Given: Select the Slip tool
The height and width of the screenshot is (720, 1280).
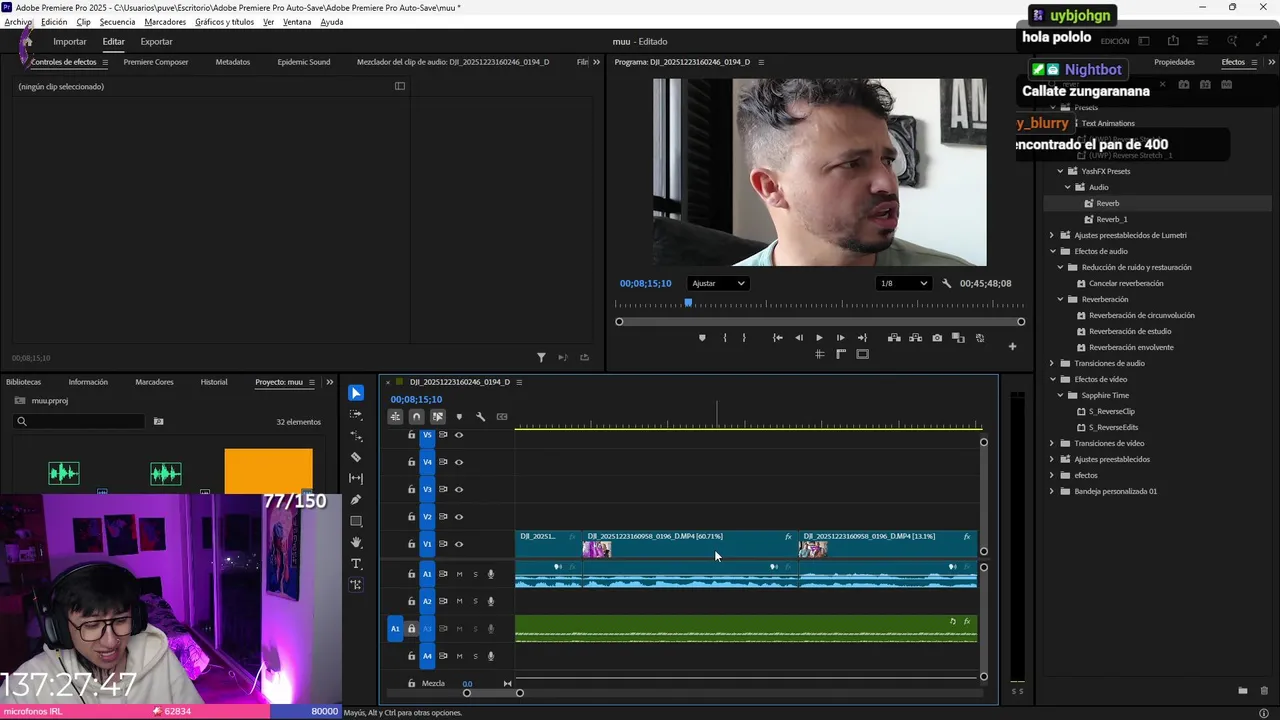Looking at the screenshot, I should tap(356, 478).
